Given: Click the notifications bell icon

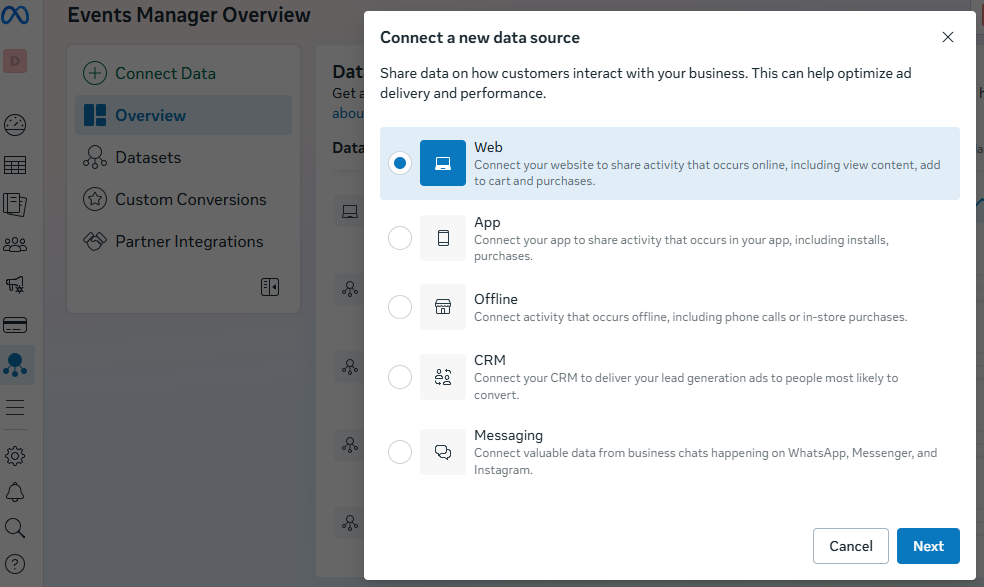Looking at the screenshot, I should tap(15, 492).
